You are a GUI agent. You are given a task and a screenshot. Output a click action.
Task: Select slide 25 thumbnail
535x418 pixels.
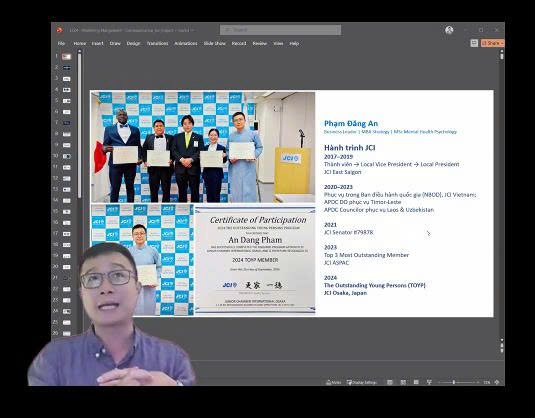pyautogui.click(x=67, y=322)
